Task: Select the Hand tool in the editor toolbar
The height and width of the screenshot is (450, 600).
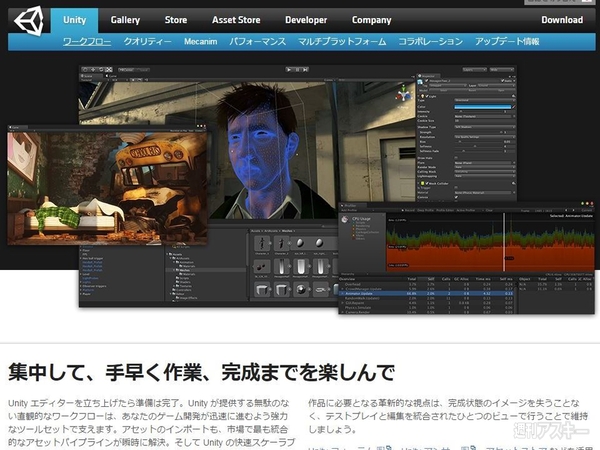Action: click(85, 70)
